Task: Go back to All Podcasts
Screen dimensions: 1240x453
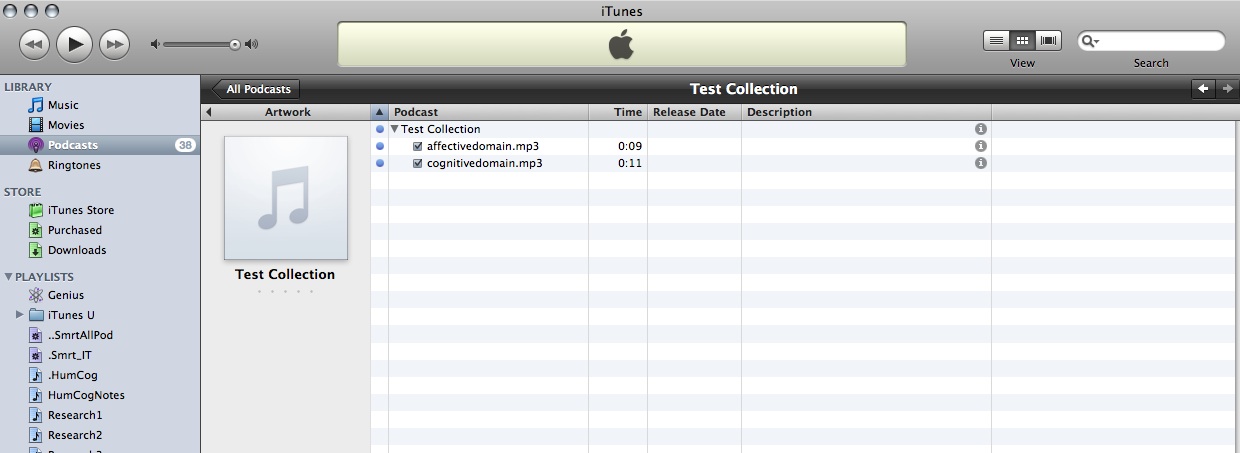Action: click(x=256, y=89)
